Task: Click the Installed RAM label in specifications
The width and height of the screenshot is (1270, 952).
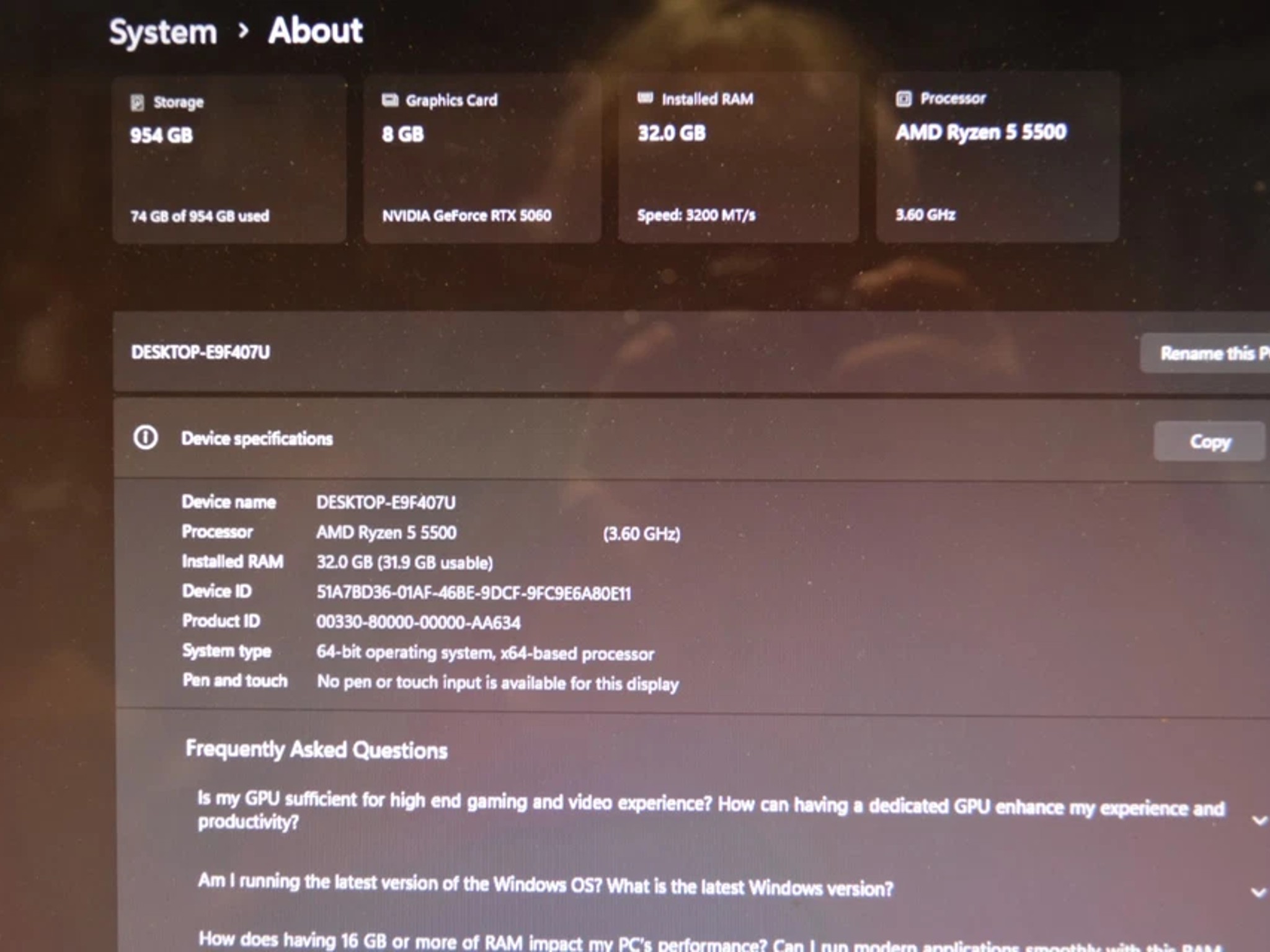Action: [233, 561]
